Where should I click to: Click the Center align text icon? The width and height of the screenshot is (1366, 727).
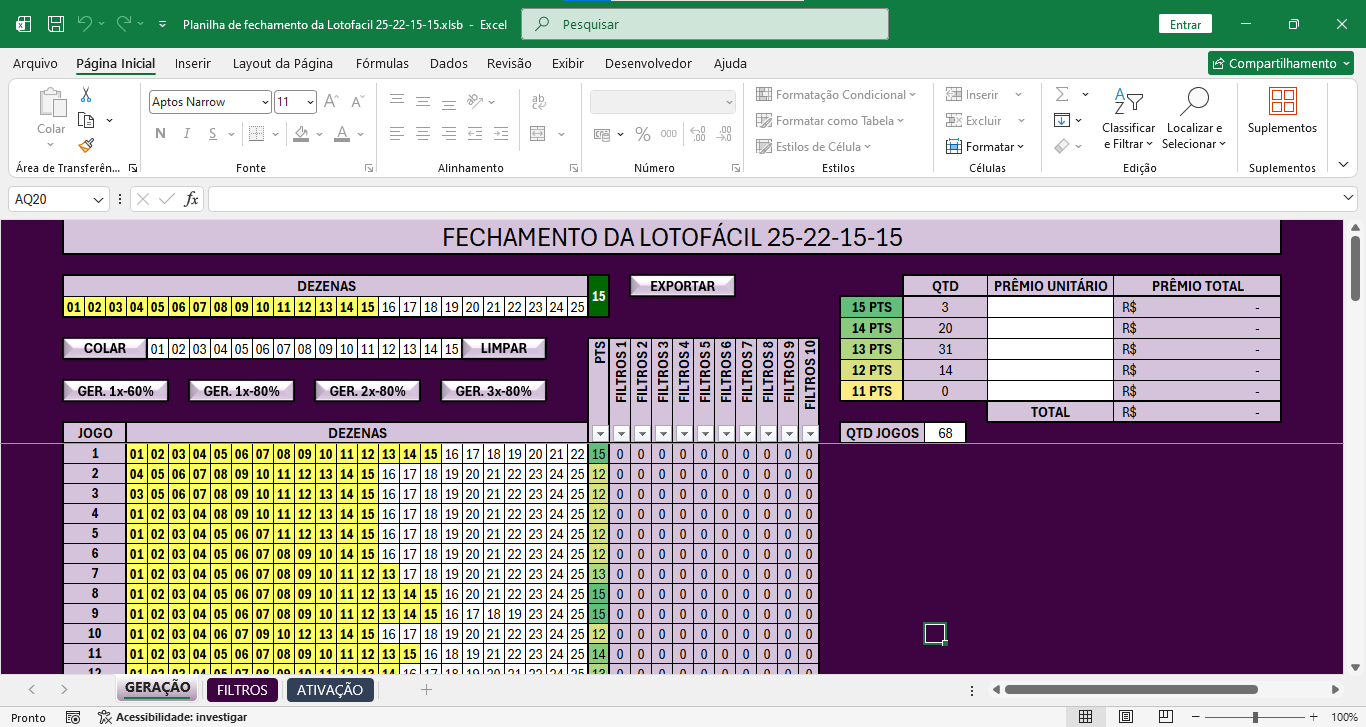pyautogui.click(x=423, y=134)
